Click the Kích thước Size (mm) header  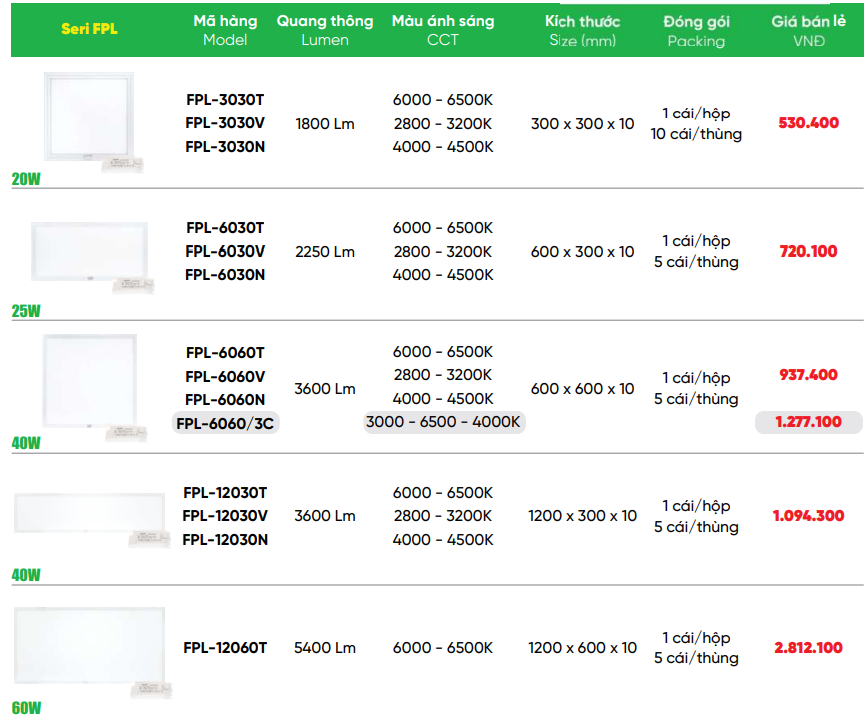[x=582, y=31]
